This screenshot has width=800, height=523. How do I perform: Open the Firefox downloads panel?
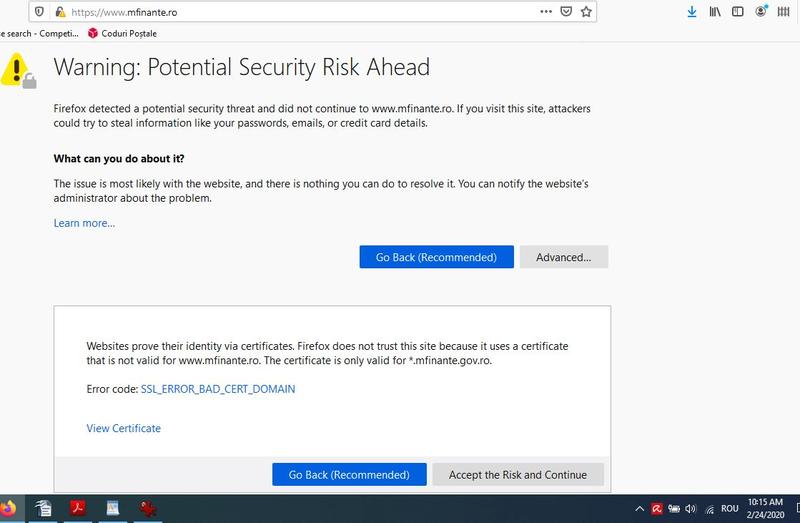click(x=692, y=12)
